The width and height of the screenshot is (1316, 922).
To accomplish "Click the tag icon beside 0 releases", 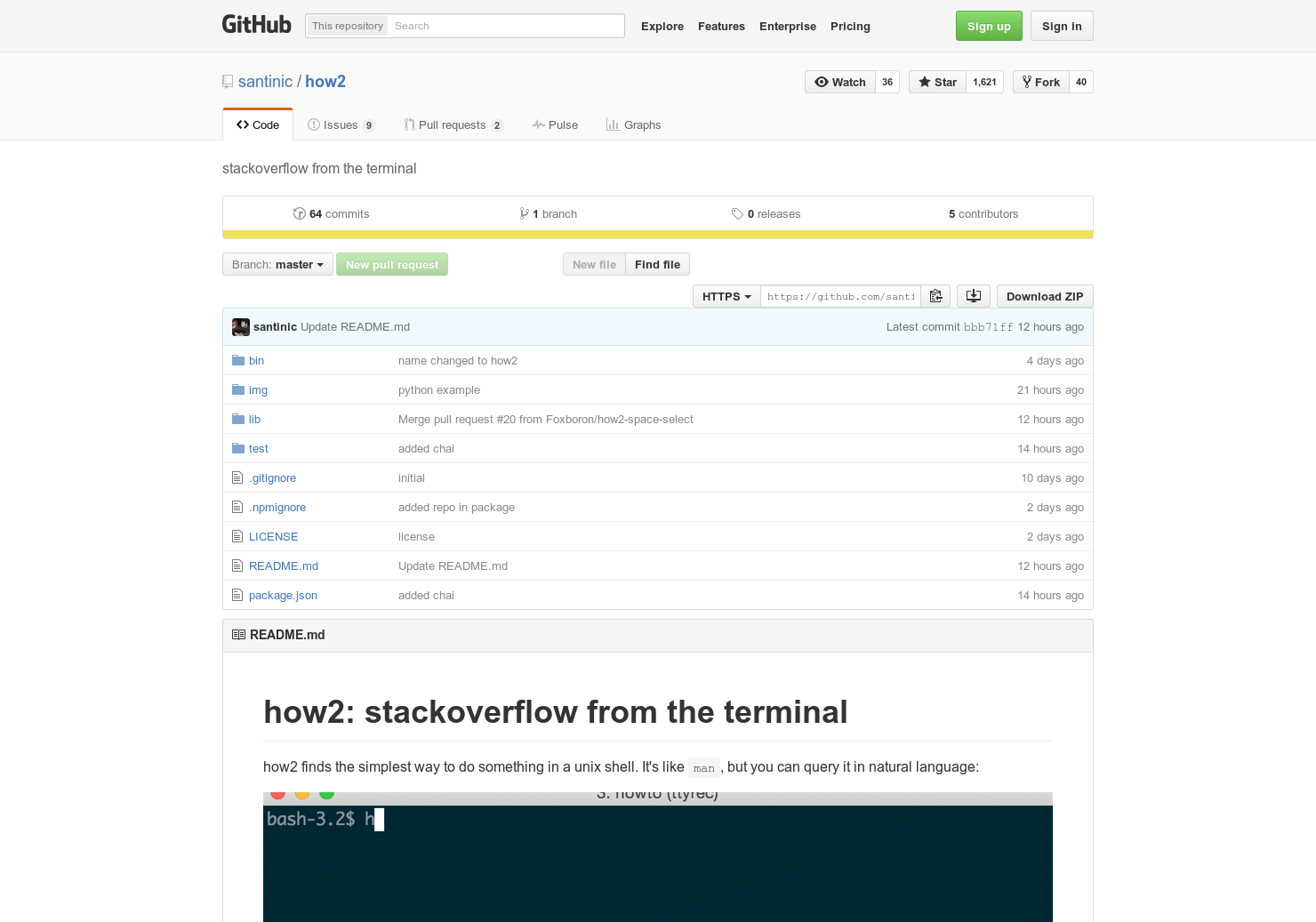I will pyautogui.click(x=737, y=213).
